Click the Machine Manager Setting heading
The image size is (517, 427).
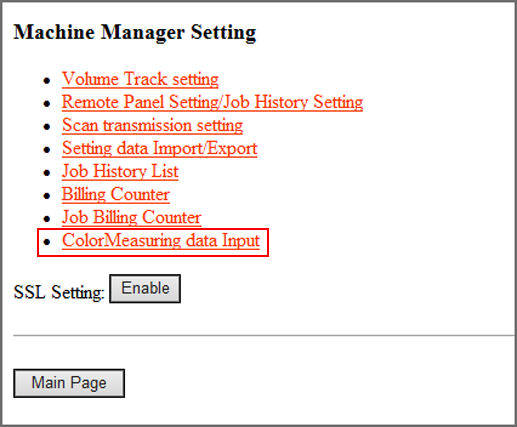135,33
